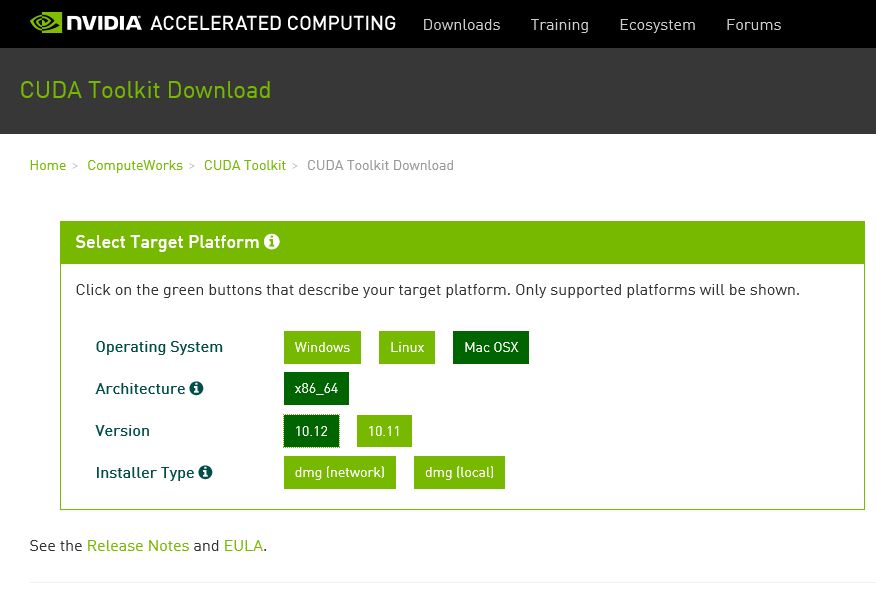This screenshot has width=876, height=589.
Task: Click the Installer Type label
Action: [x=145, y=473]
